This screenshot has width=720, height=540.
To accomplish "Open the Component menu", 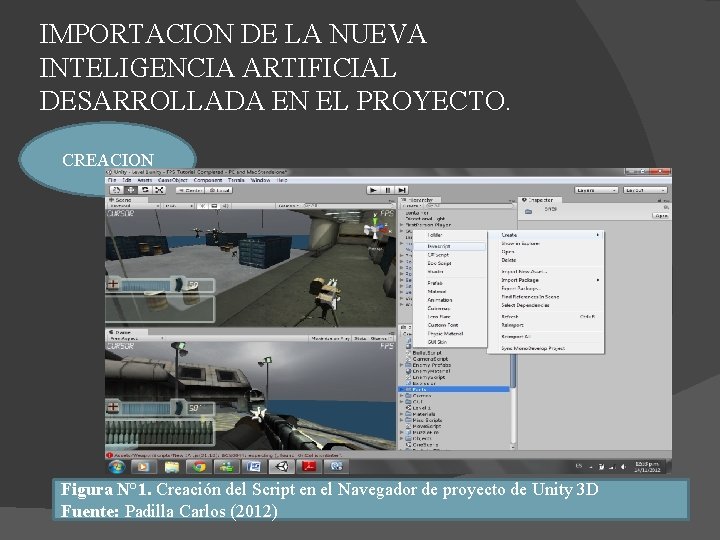I will pyautogui.click(x=208, y=180).
